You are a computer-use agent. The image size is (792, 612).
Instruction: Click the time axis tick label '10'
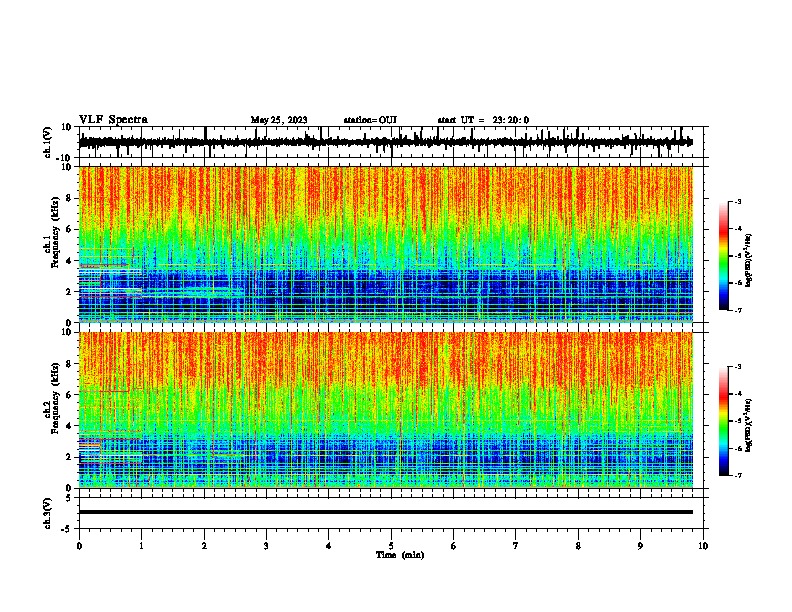pos(703,546)
